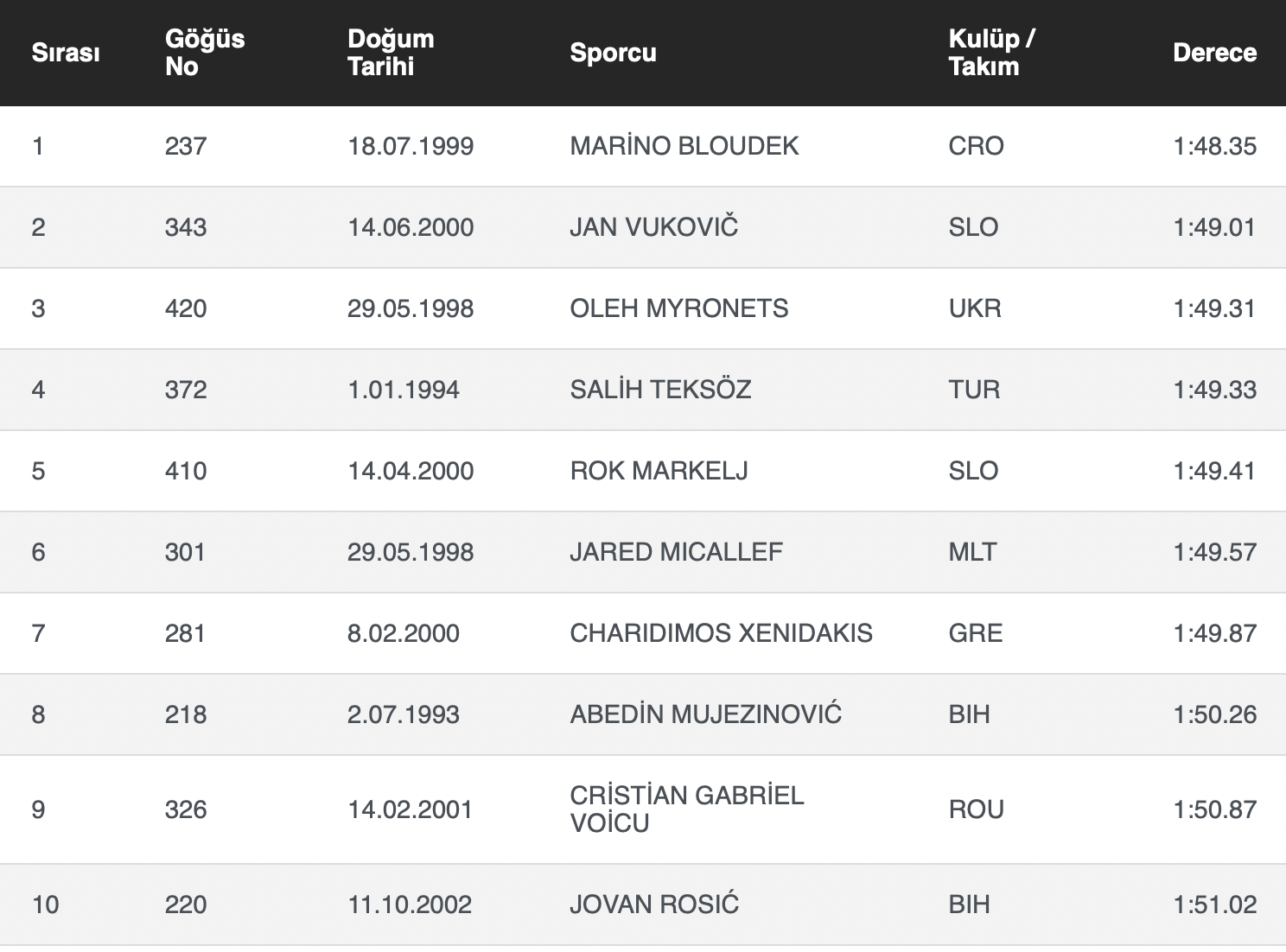Click the MLT team cell

(972, 552)
